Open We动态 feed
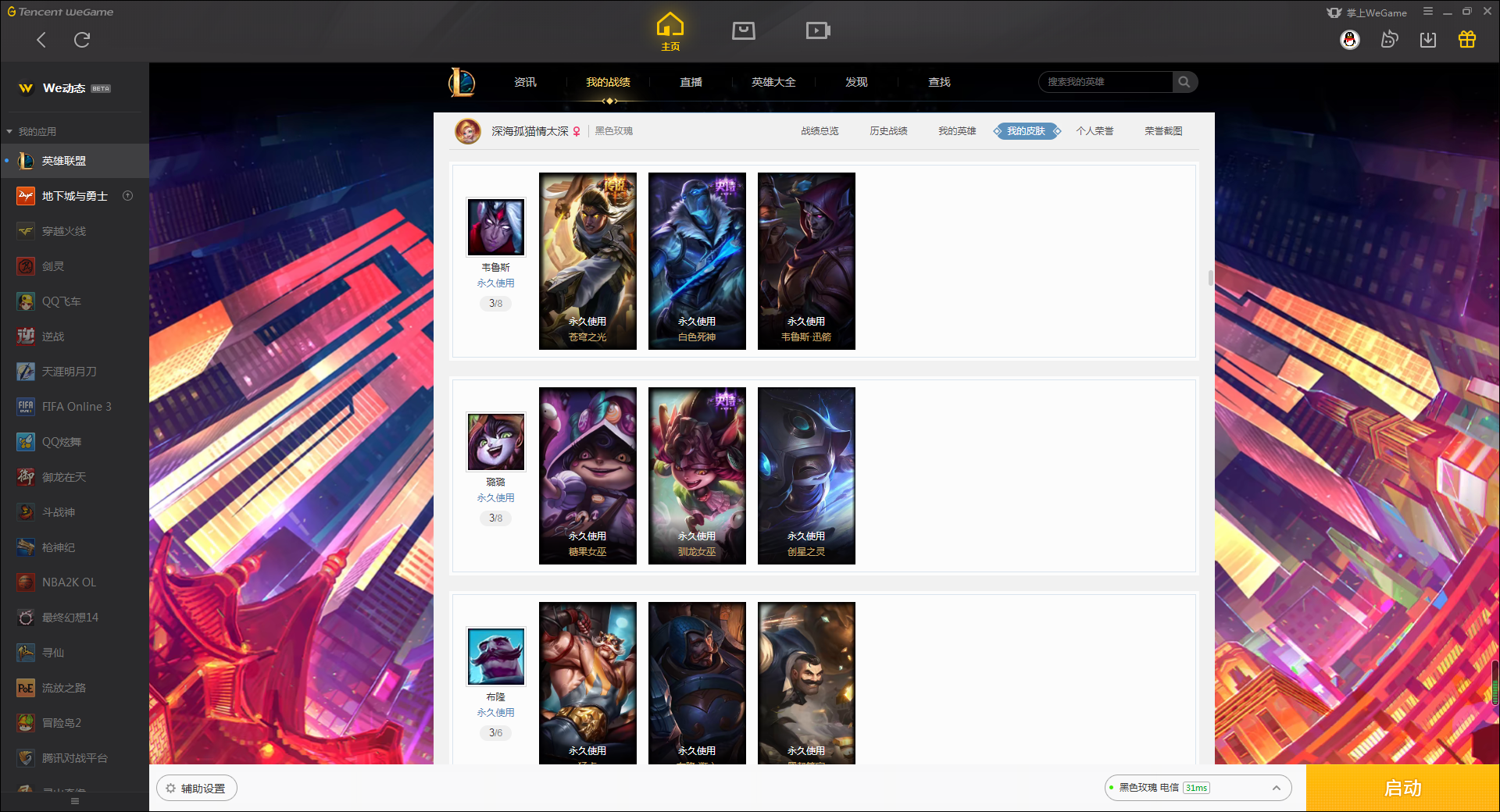Viewport: 1500px width, 812px height. point(64,88)
